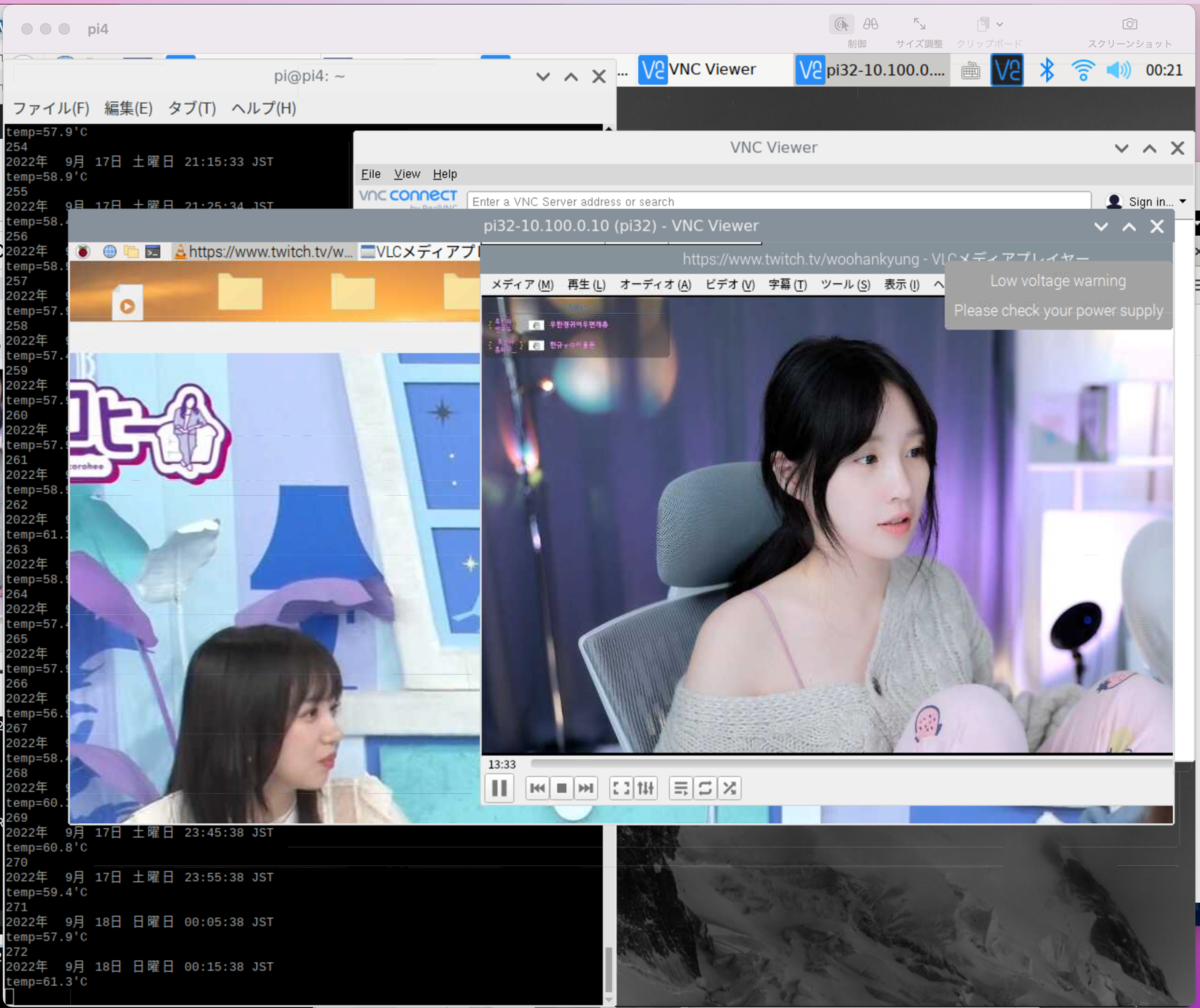Pause playback in VLC player
The height and width of the screenshot is (1008, 1200).
coord(499,788)
